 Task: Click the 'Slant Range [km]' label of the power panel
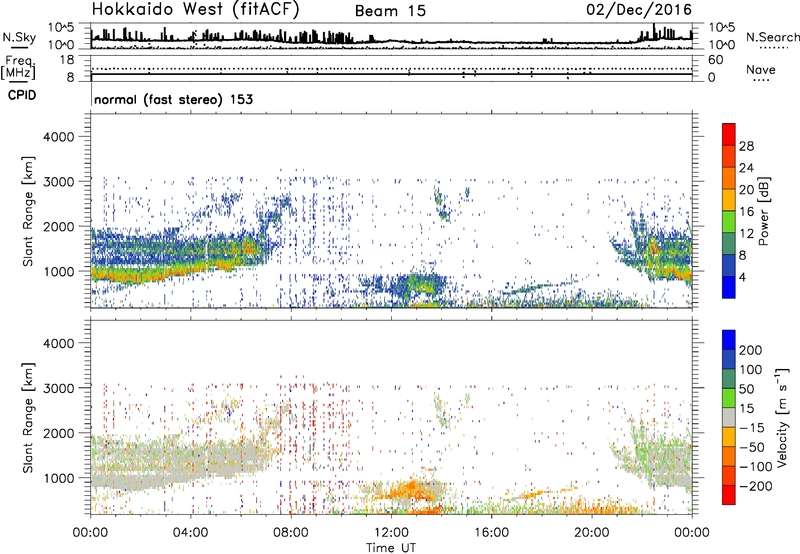point(28,211)
